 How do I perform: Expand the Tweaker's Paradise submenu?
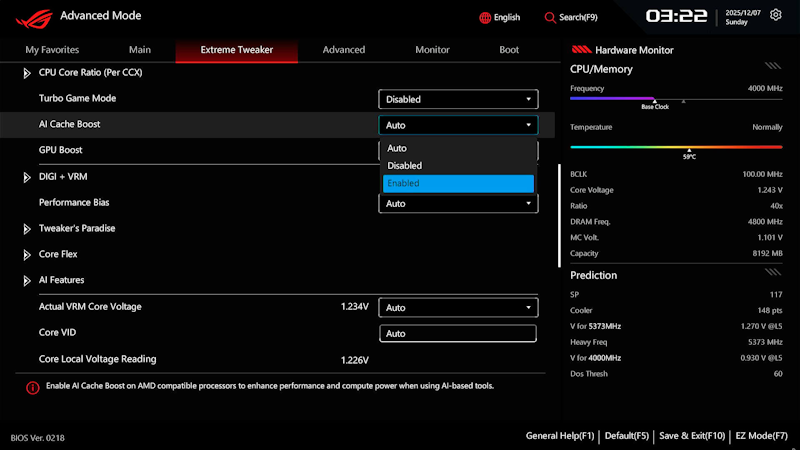[x=27, y=229]
